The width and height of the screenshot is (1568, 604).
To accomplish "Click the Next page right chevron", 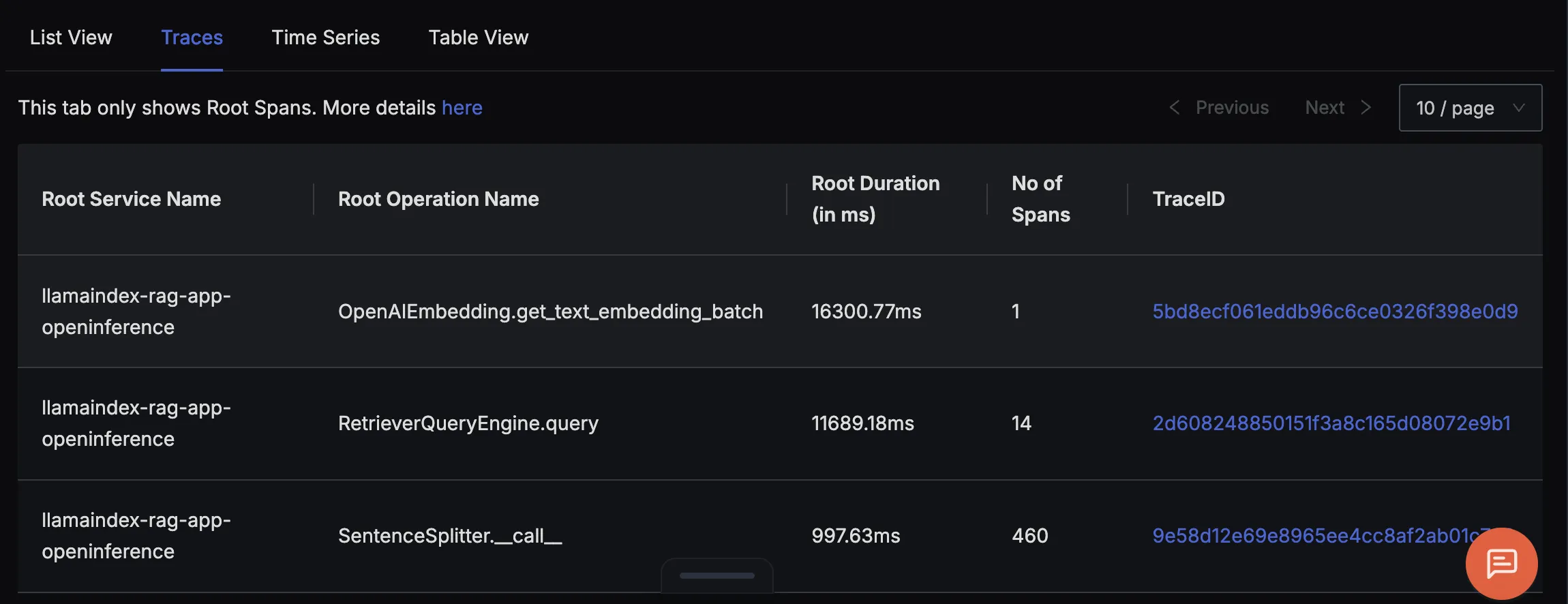I will pyautogui.click(x=1366, y=108).
